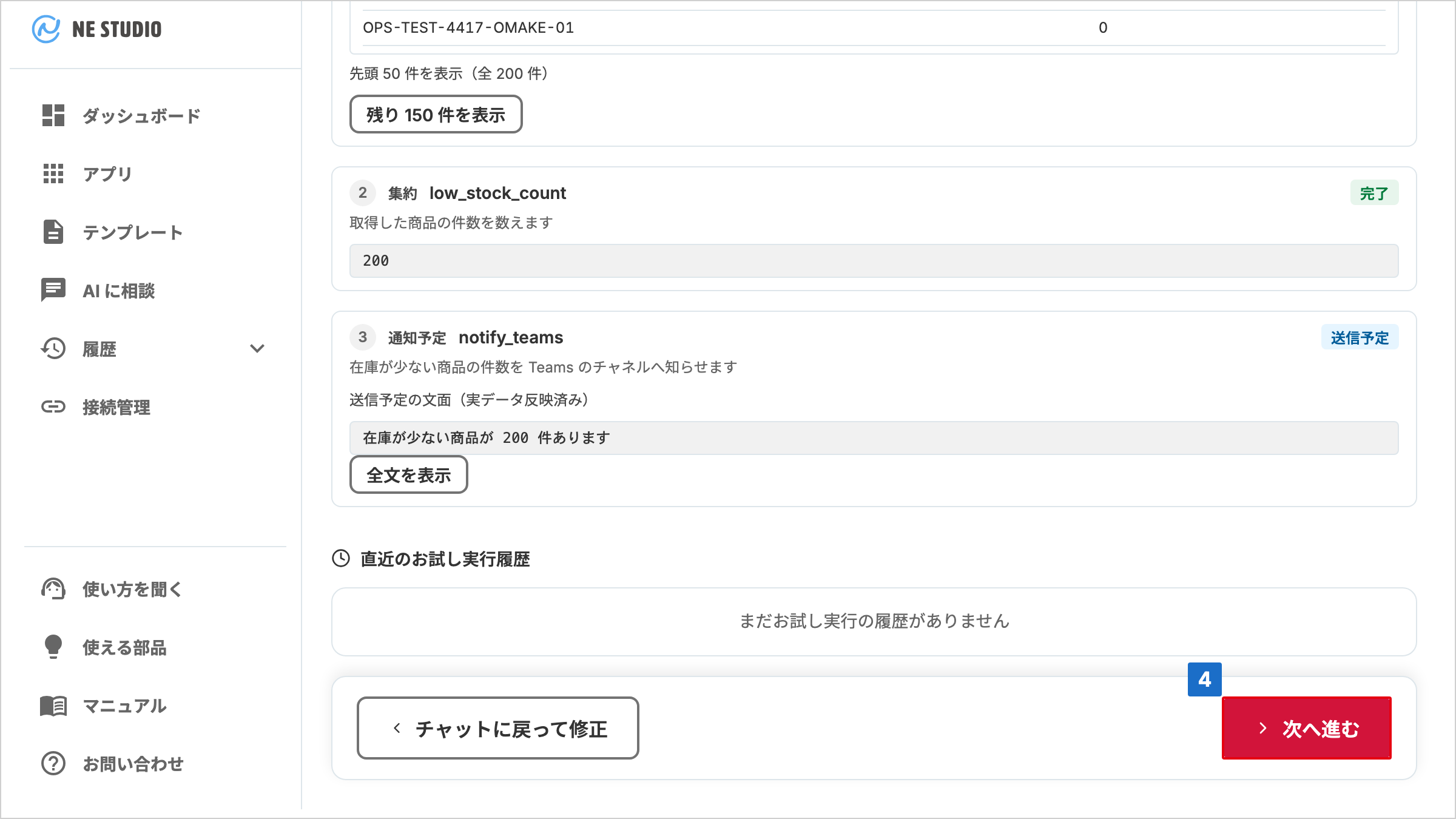Click the 直近のお試し実行履歴 heading
The image size is (1456, 819).
coord(445,559)
